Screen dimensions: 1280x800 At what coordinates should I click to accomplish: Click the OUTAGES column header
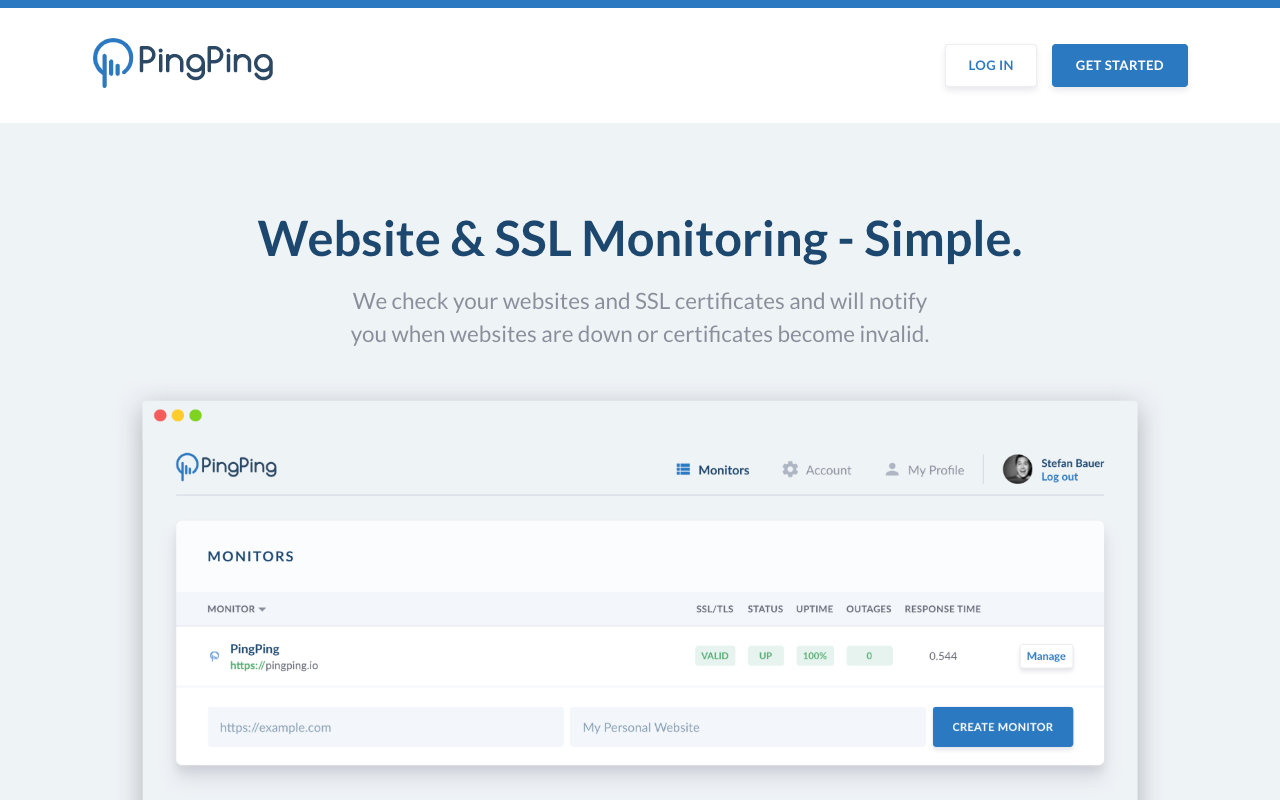tap(869, 609)
